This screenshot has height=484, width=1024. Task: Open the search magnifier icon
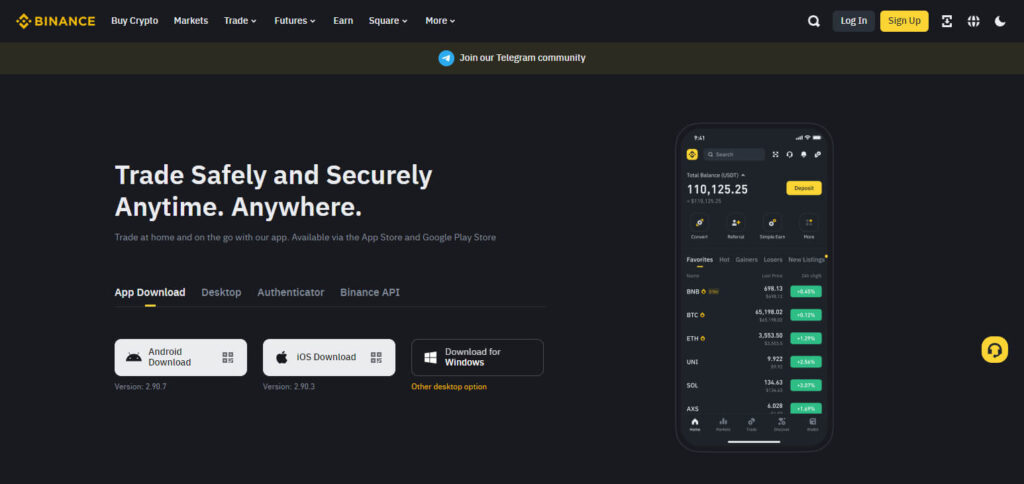[x=814, y=21]
